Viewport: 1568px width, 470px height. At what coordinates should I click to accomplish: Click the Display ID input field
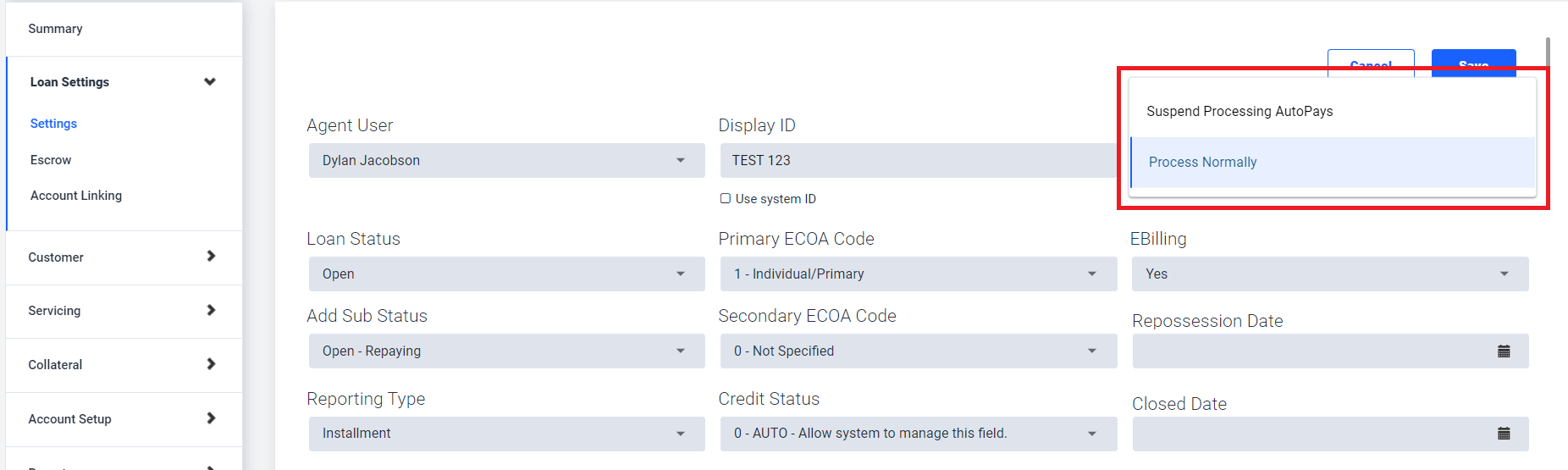click(919, 160)
